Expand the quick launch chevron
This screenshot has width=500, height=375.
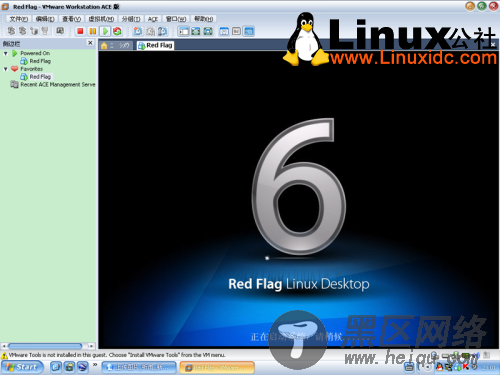pos(95,365)
